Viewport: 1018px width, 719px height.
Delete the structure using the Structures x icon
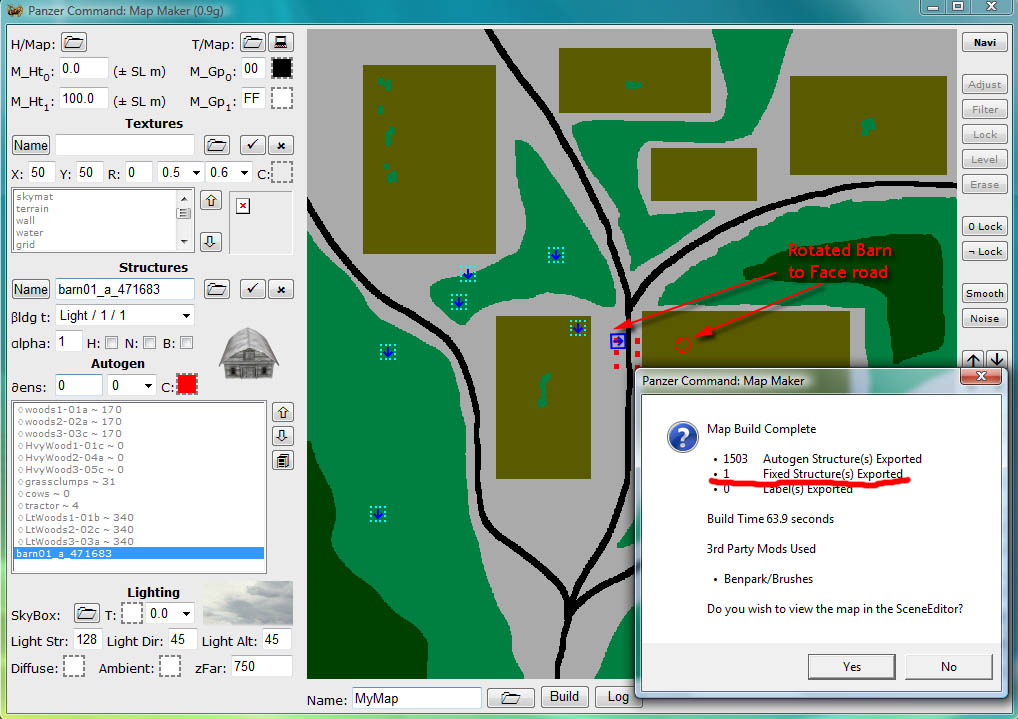(281, 289)
